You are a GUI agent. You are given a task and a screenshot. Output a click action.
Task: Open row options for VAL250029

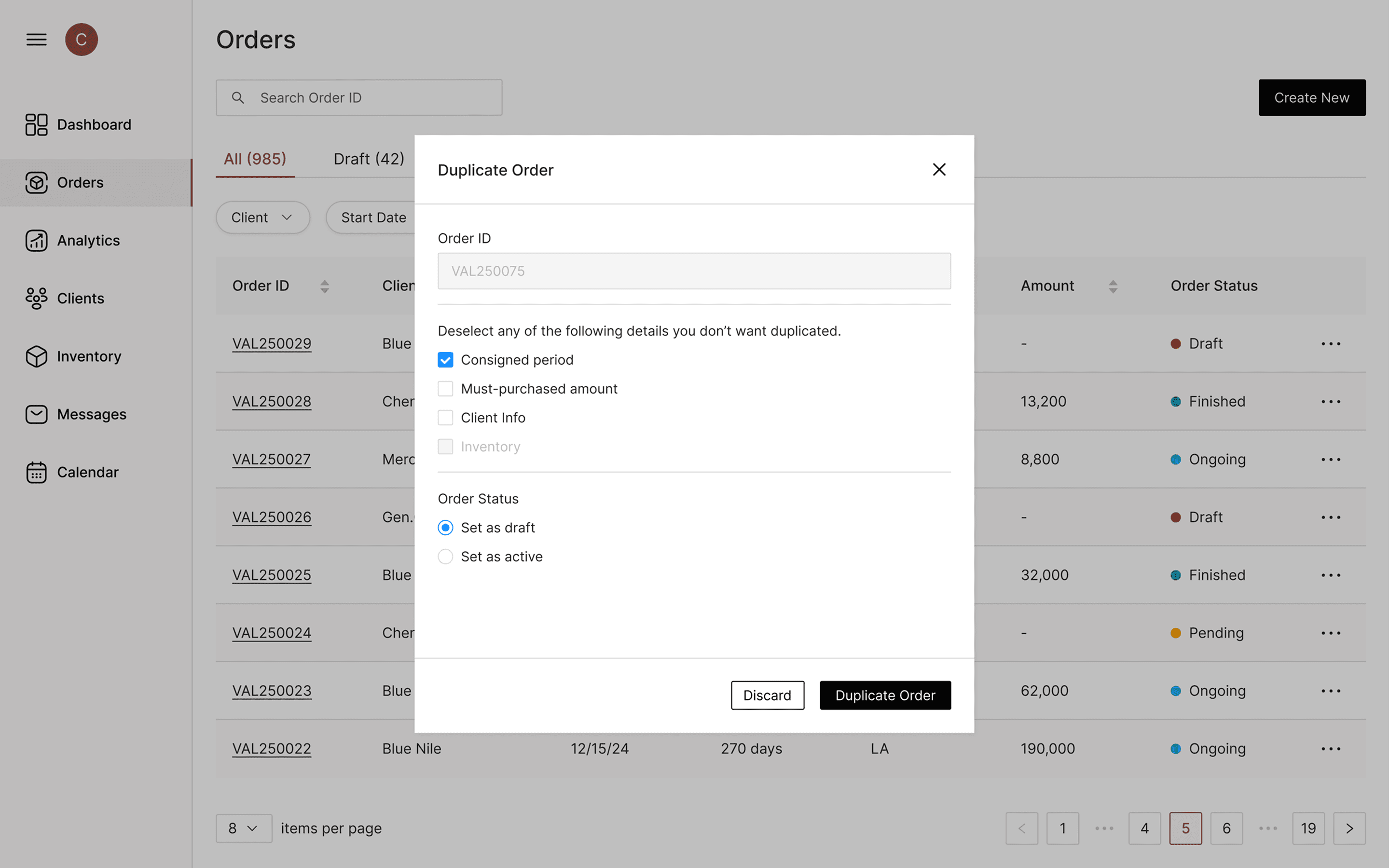1331,344
